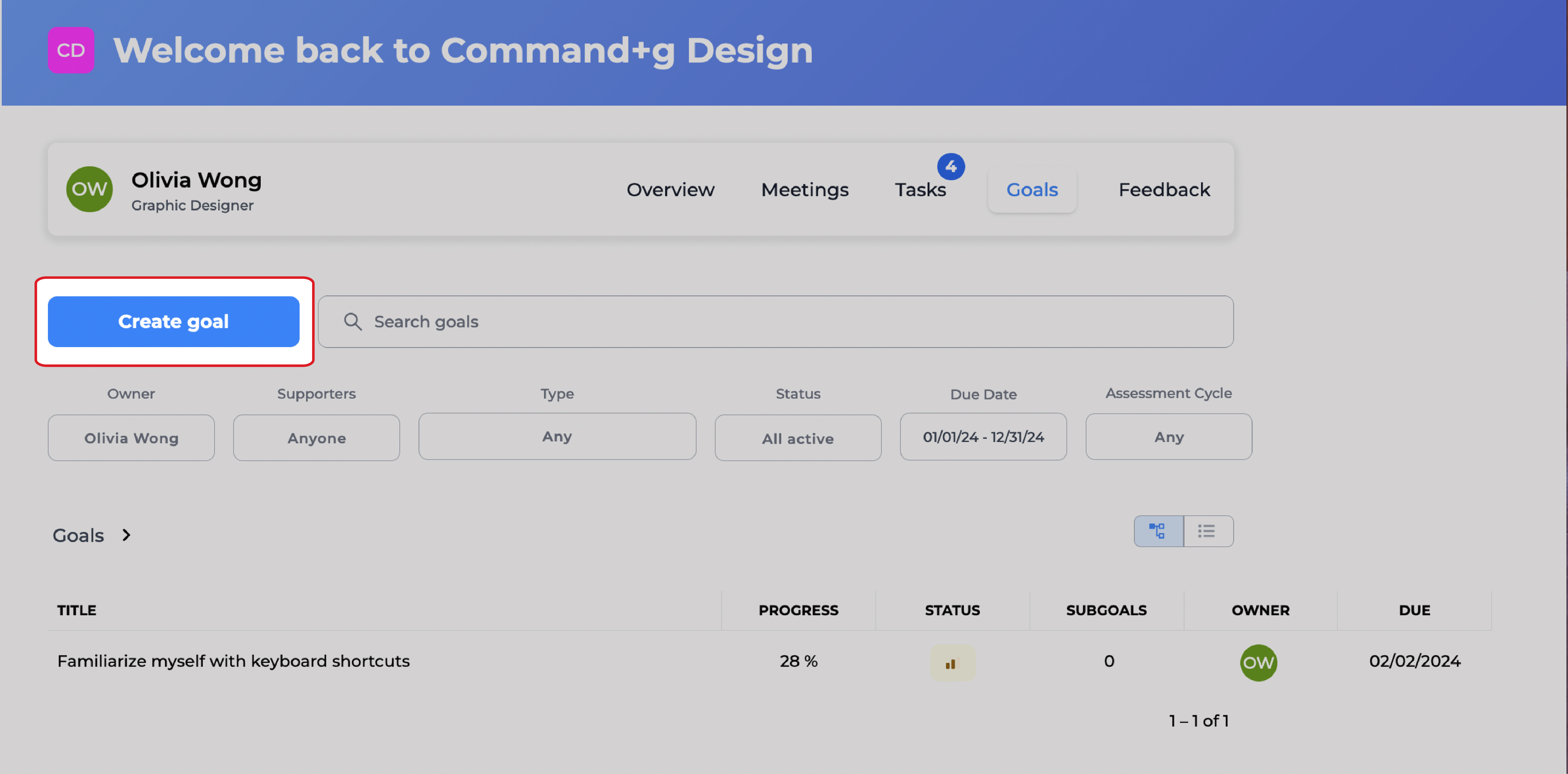Click Olivia Wong's profile avatar in header
The height and width of the screenshot is (774, 1568).
[x=89, y=189]
